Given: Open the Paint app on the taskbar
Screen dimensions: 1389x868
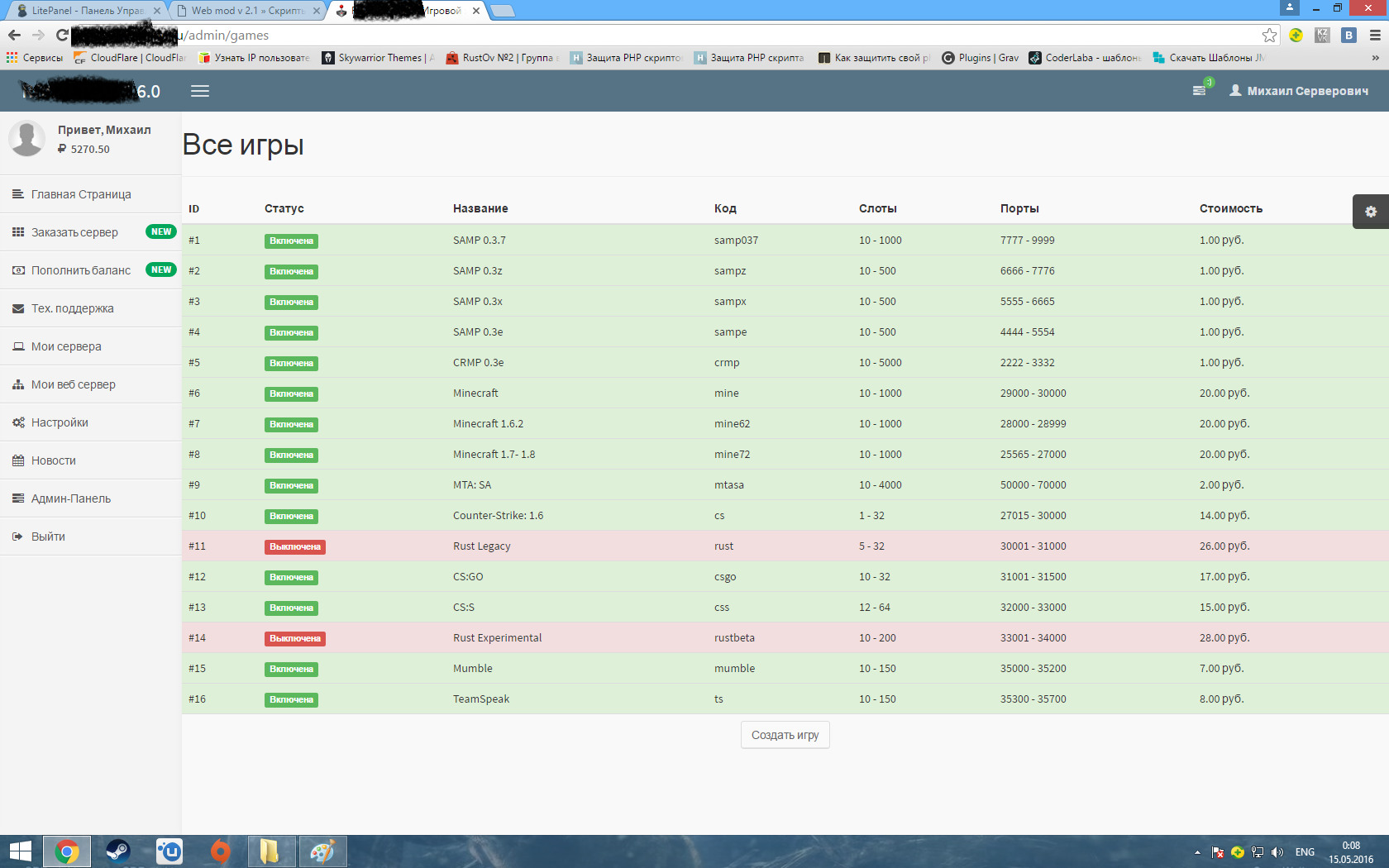Looking at the screenshot, I should pos(322,851).
